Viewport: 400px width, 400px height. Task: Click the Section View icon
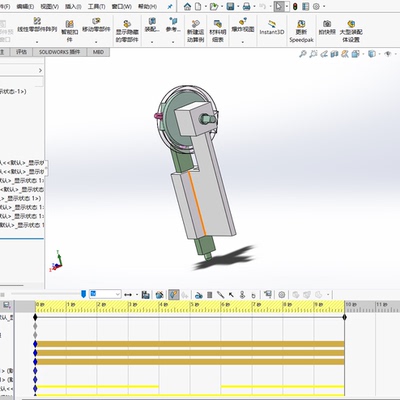pyautogui.click(x=334, y=54)
